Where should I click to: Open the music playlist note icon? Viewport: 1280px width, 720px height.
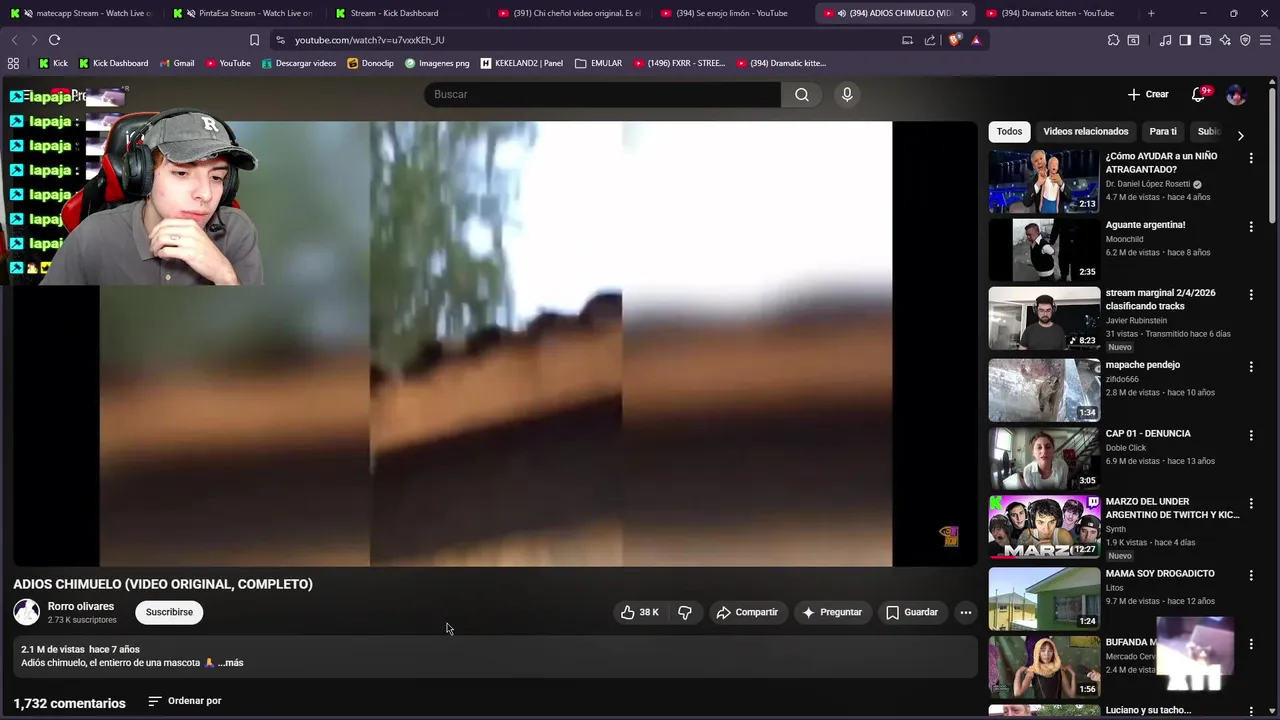tap(1165, 40)
